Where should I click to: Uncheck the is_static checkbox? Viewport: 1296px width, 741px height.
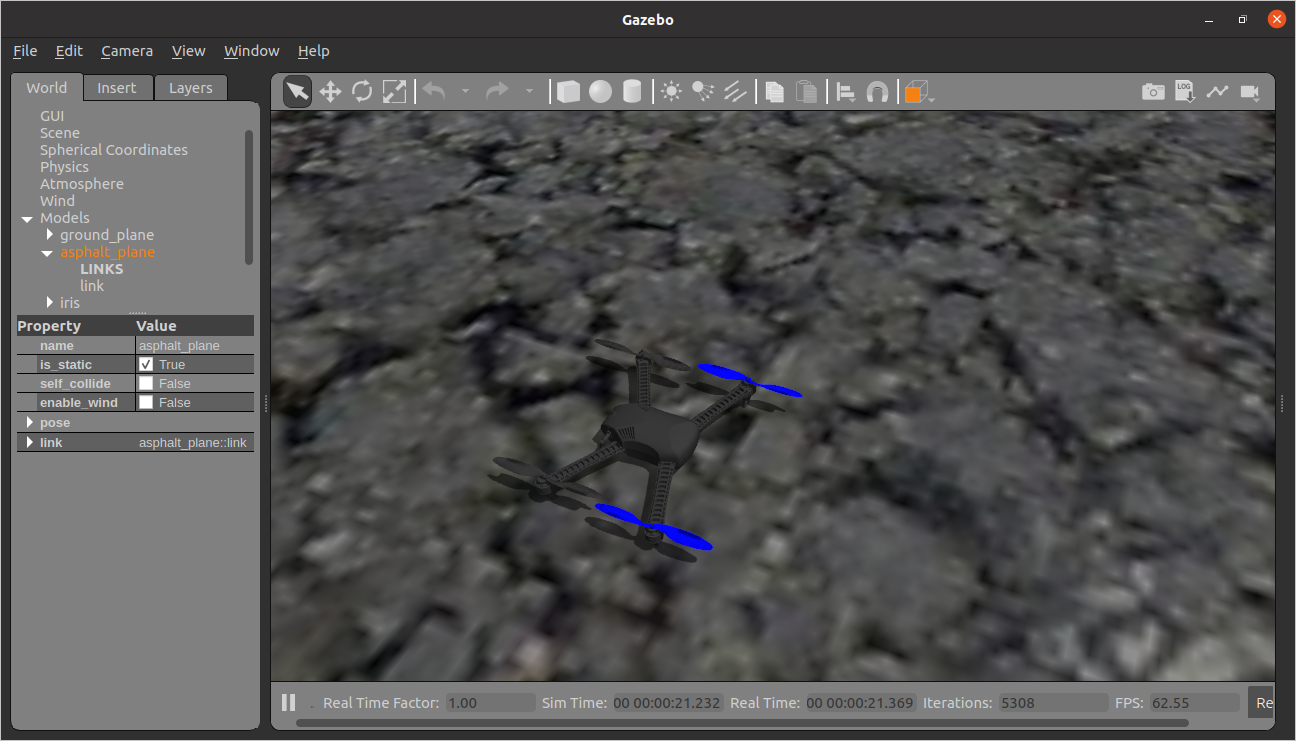point(146,364)
